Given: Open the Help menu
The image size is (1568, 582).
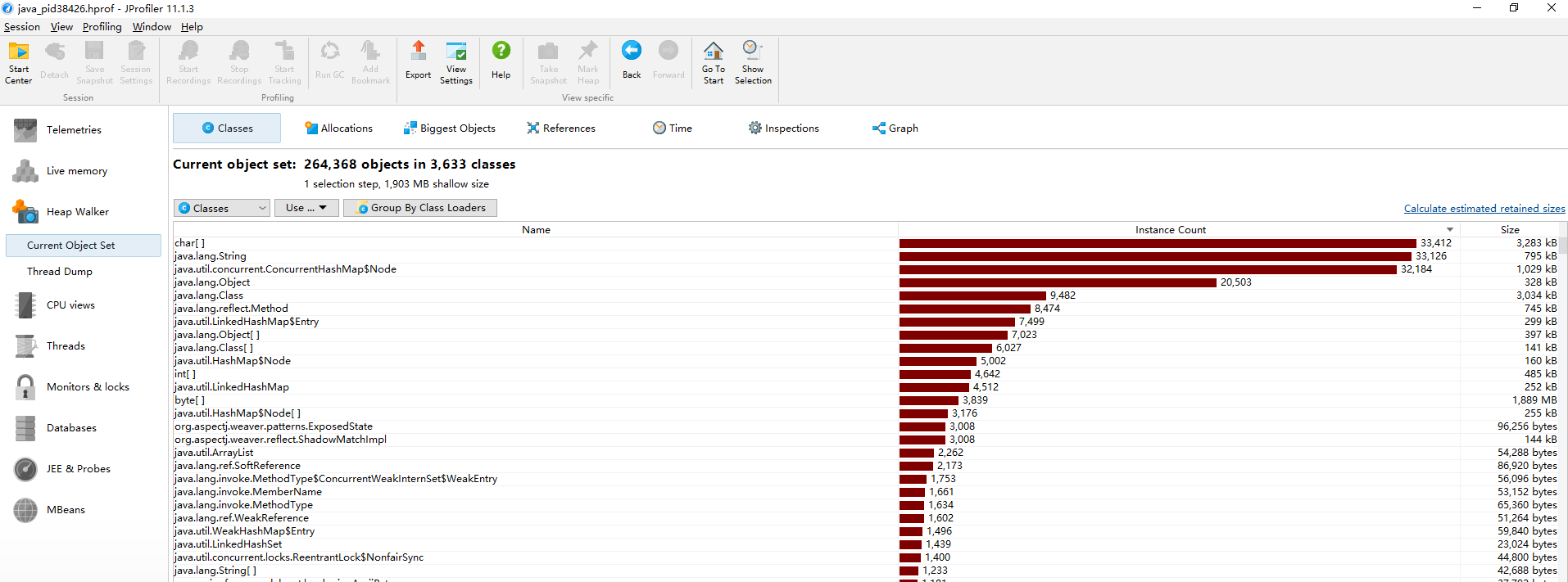Looking at the screenshot, I should point(192,27).
